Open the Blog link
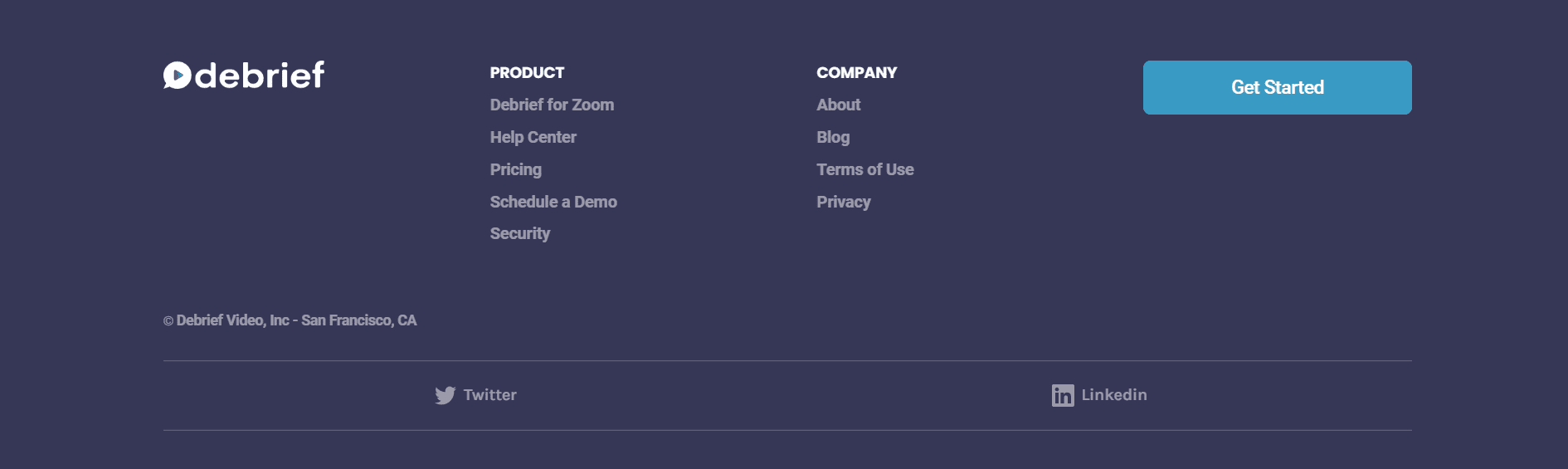 tap(833, 137)
